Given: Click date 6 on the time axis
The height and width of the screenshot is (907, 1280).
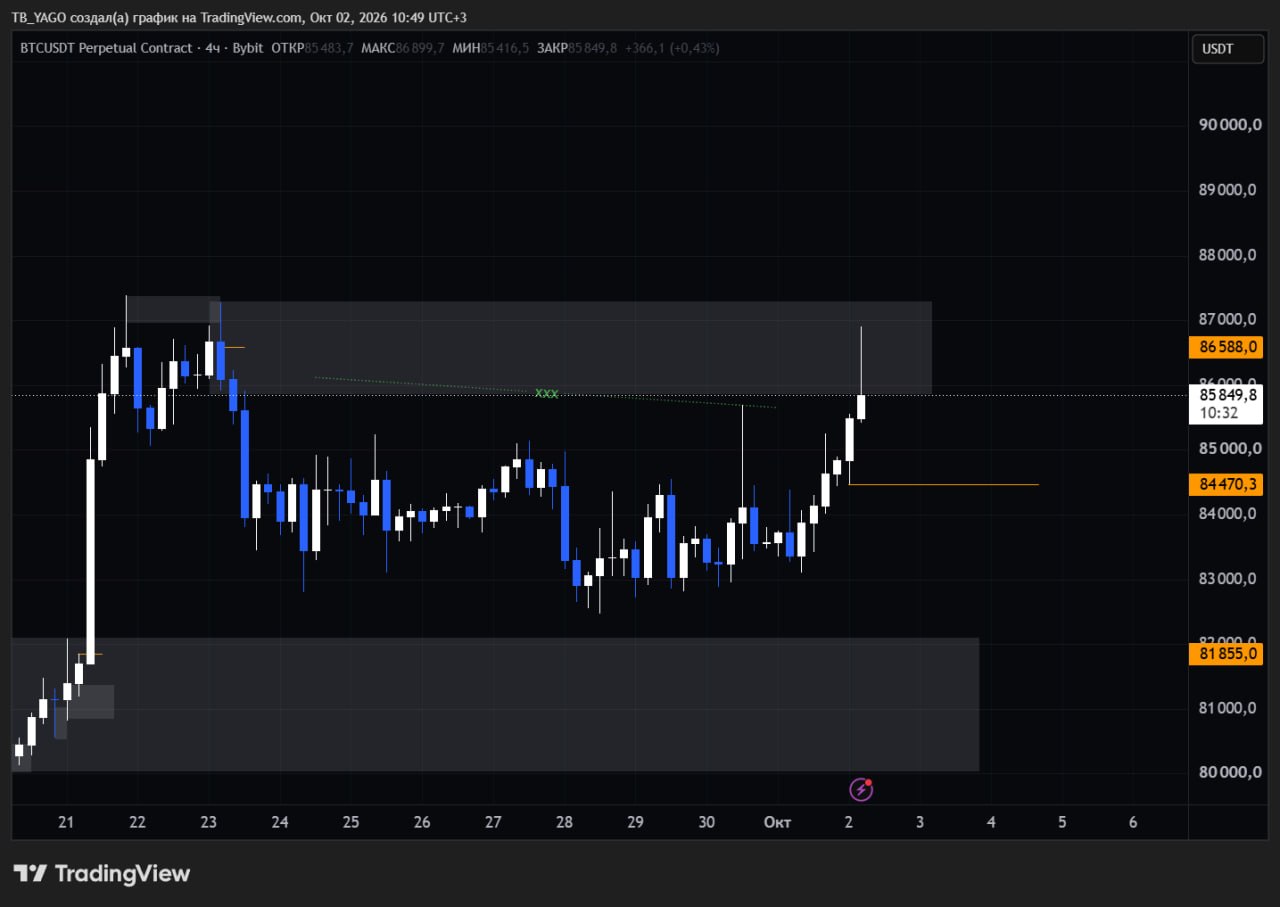Looking at the screenshot, I should 1133,822.
